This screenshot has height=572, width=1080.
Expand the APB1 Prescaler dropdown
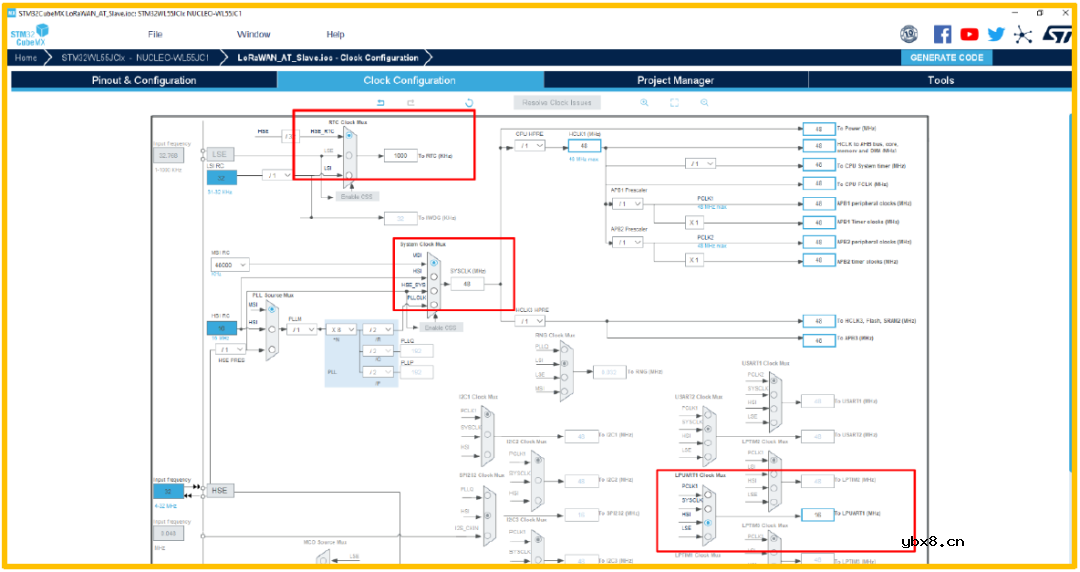627,204
